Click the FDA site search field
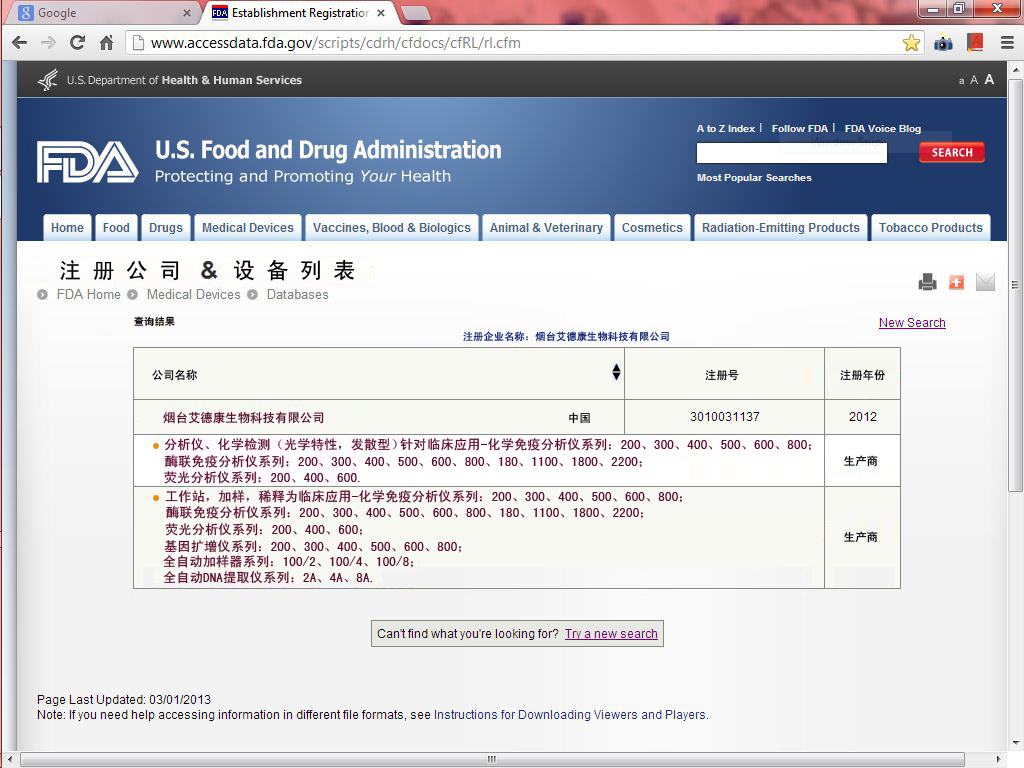The height and width of the screenshot is (768, 1024). (x=792, y=153)
